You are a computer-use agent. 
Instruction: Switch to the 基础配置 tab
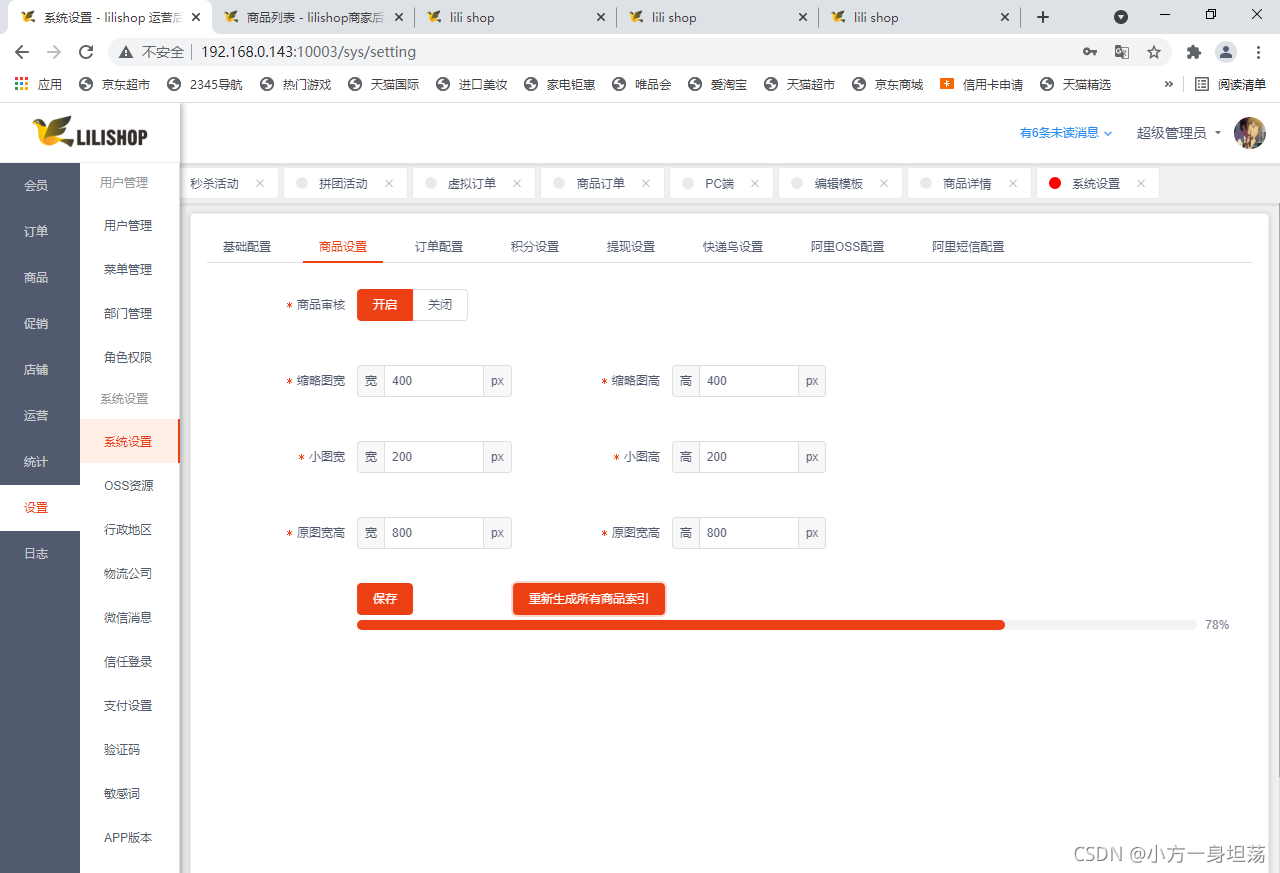pyautogui.click(x=247, y=246)
